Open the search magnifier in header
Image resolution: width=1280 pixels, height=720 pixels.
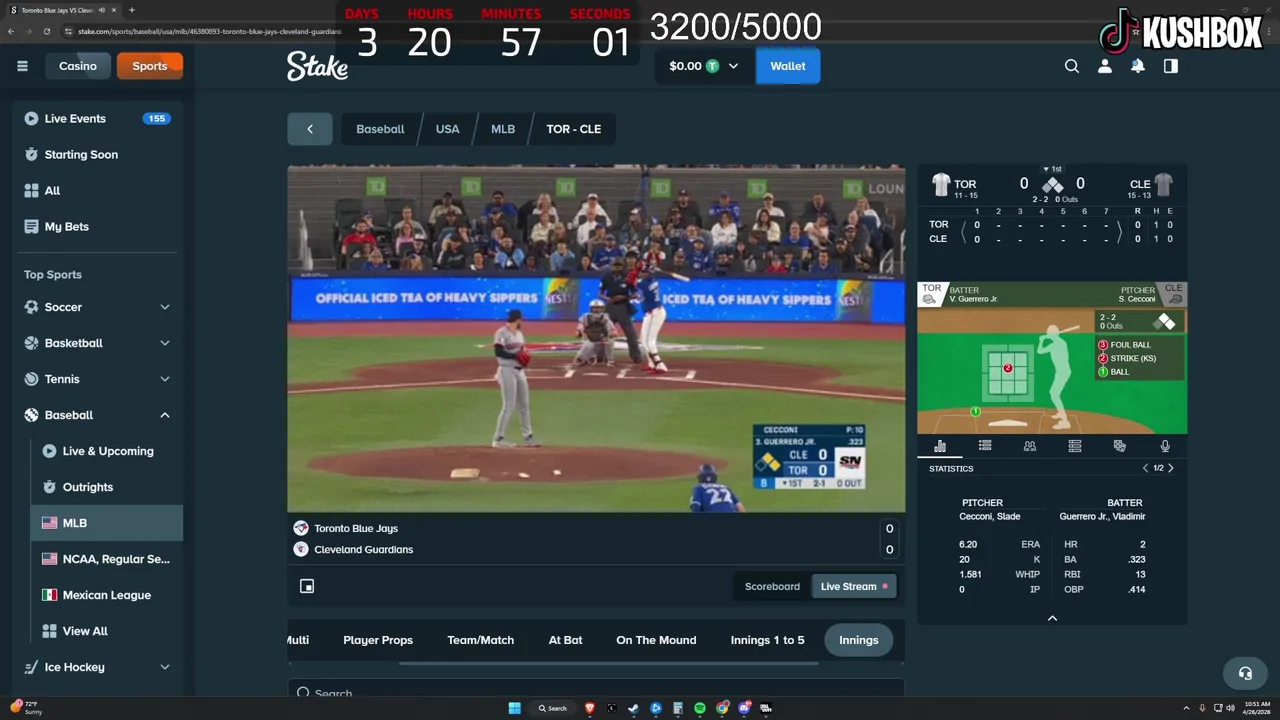1072,66
